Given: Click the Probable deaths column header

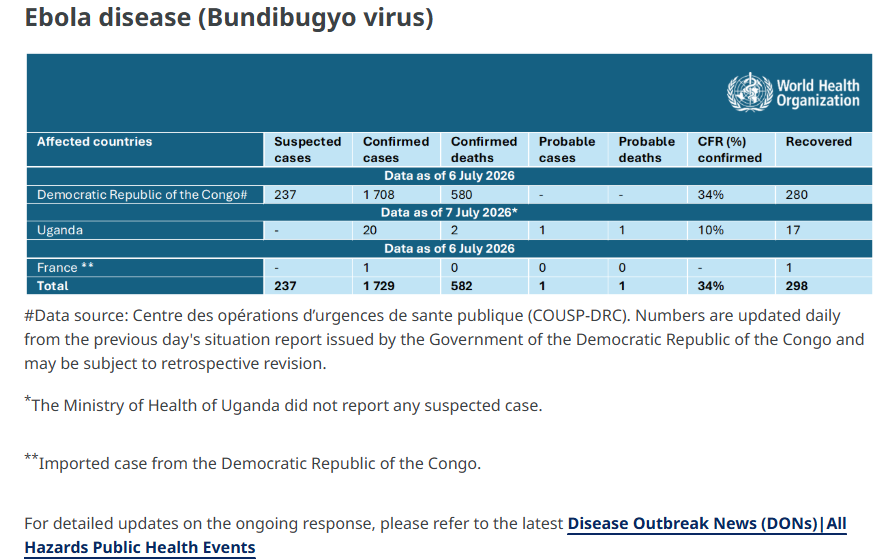Looking at the screenshot, I should [646, 150].
